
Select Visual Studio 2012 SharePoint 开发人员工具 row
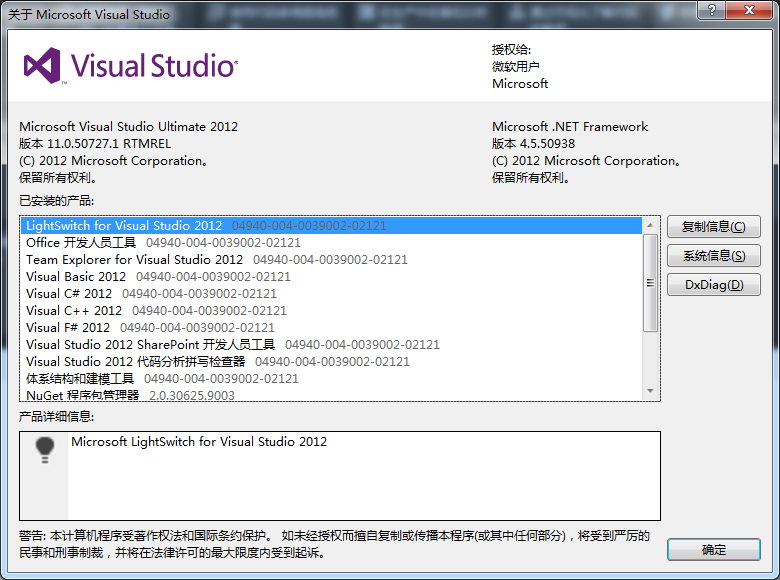(331, 345)
